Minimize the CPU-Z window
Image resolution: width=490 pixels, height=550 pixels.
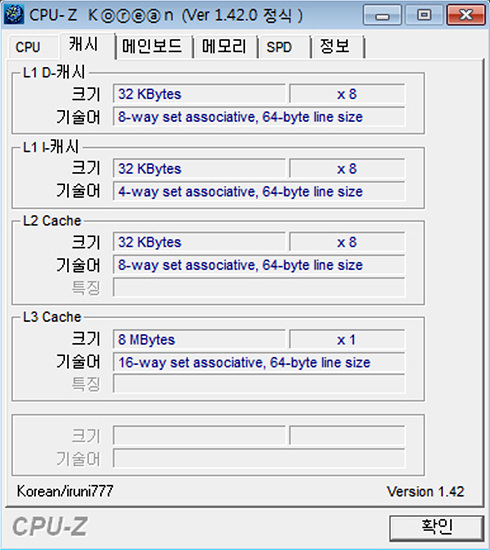click(x=382, y=15)
